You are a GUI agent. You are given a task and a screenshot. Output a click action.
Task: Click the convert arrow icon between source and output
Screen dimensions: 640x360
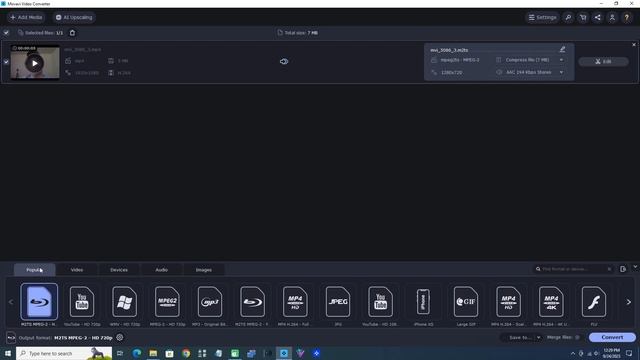coord(284,62)
